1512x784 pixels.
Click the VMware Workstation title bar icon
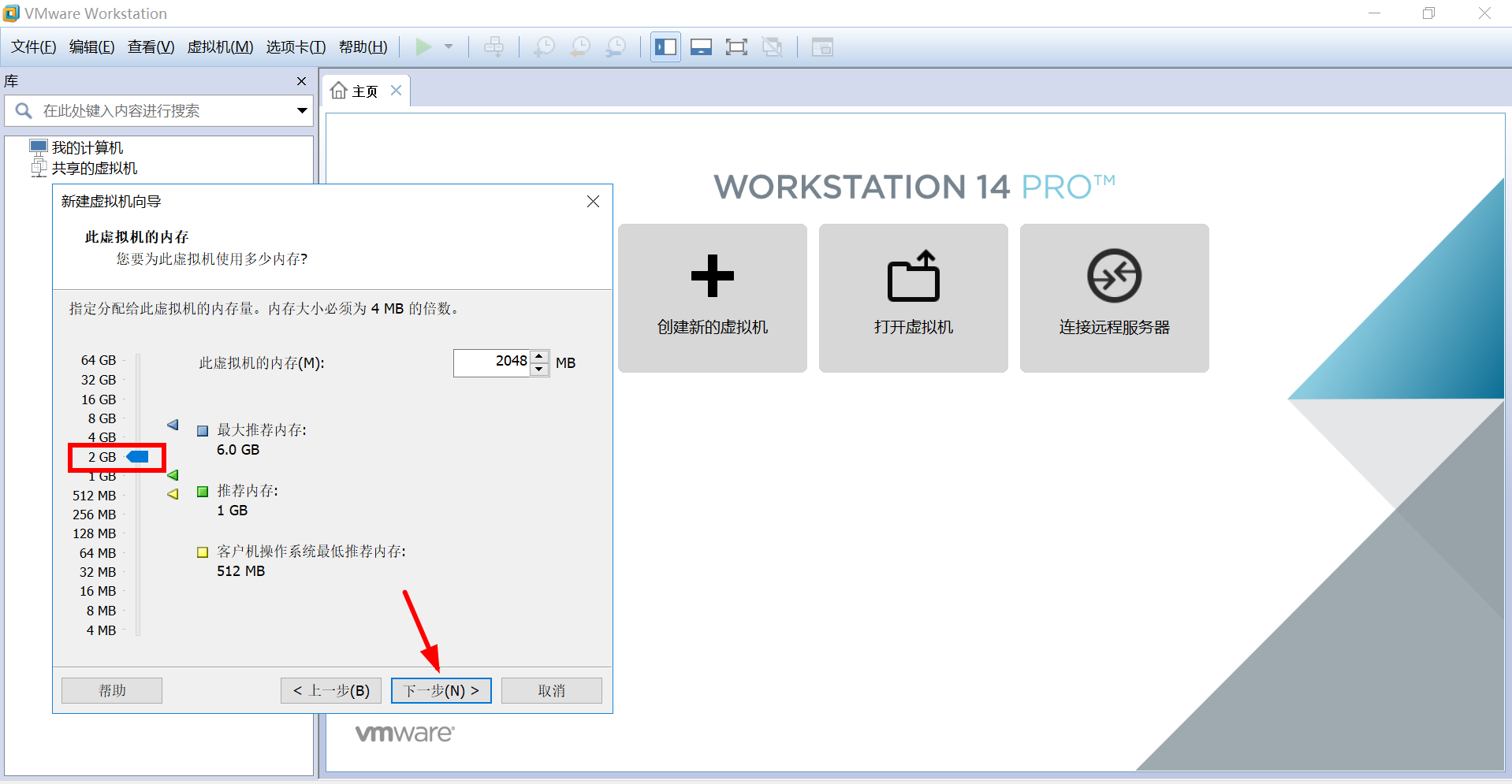(12, 13)
